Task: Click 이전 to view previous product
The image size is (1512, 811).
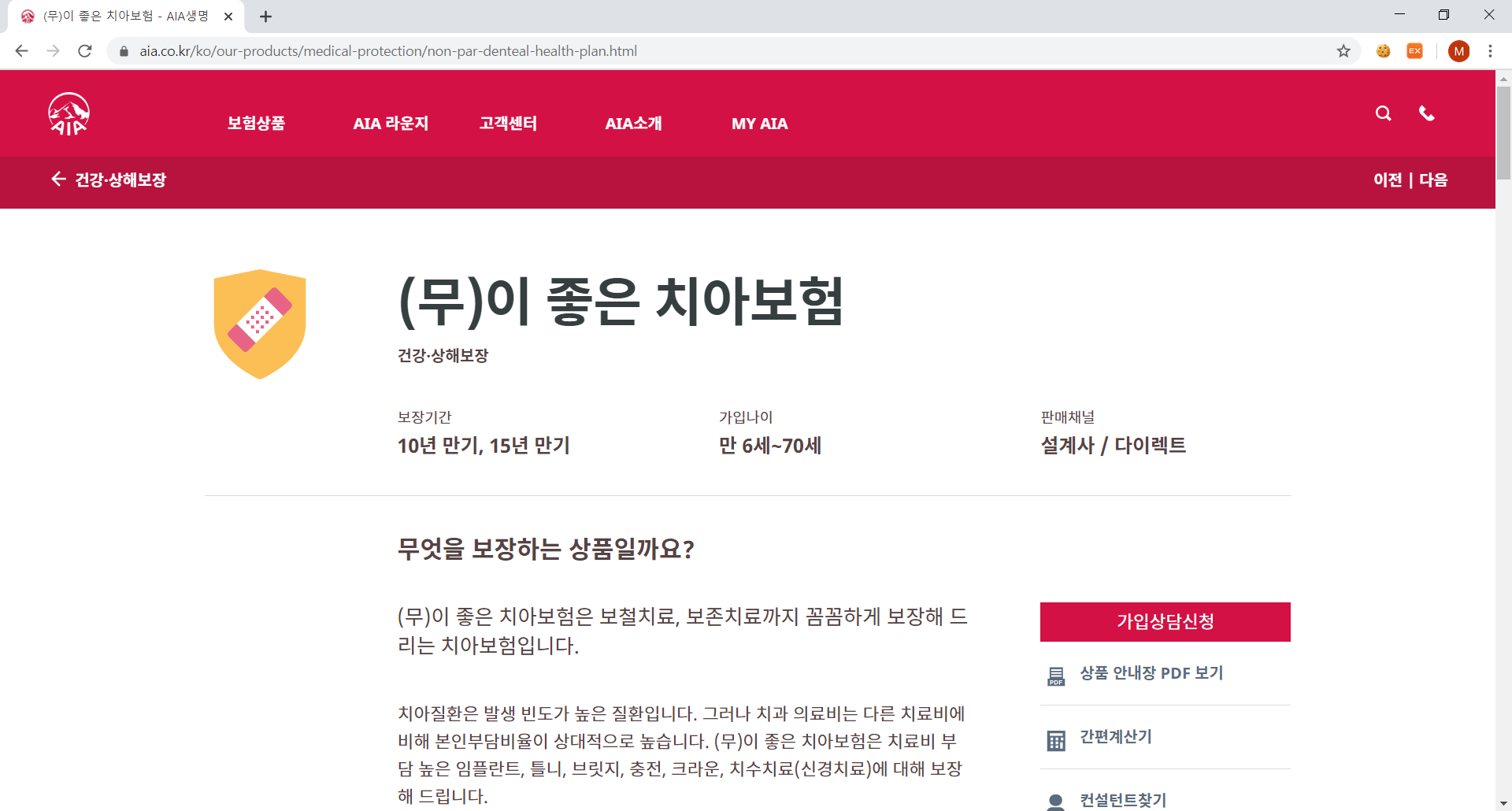Action: coord(1388,180)
